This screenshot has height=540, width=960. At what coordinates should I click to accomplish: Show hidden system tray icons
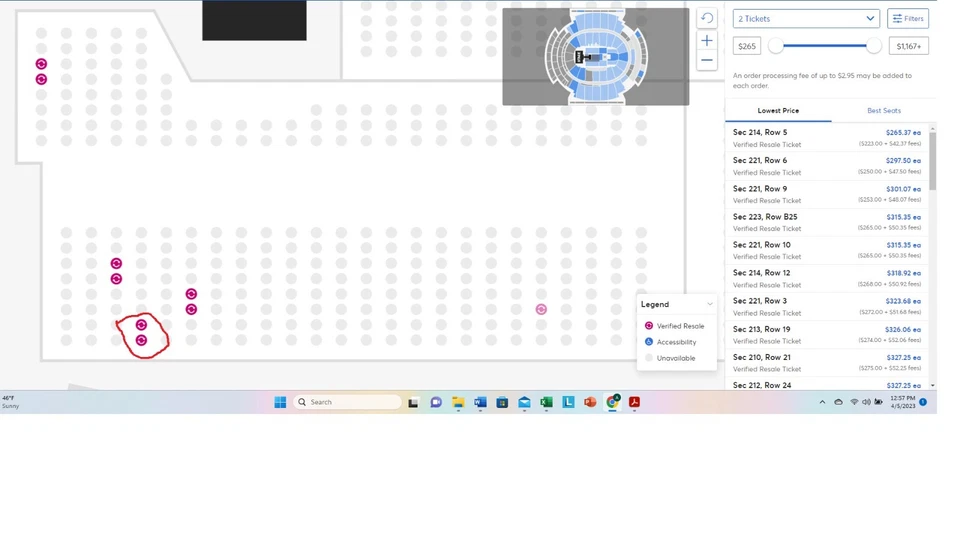click(822, 402)
